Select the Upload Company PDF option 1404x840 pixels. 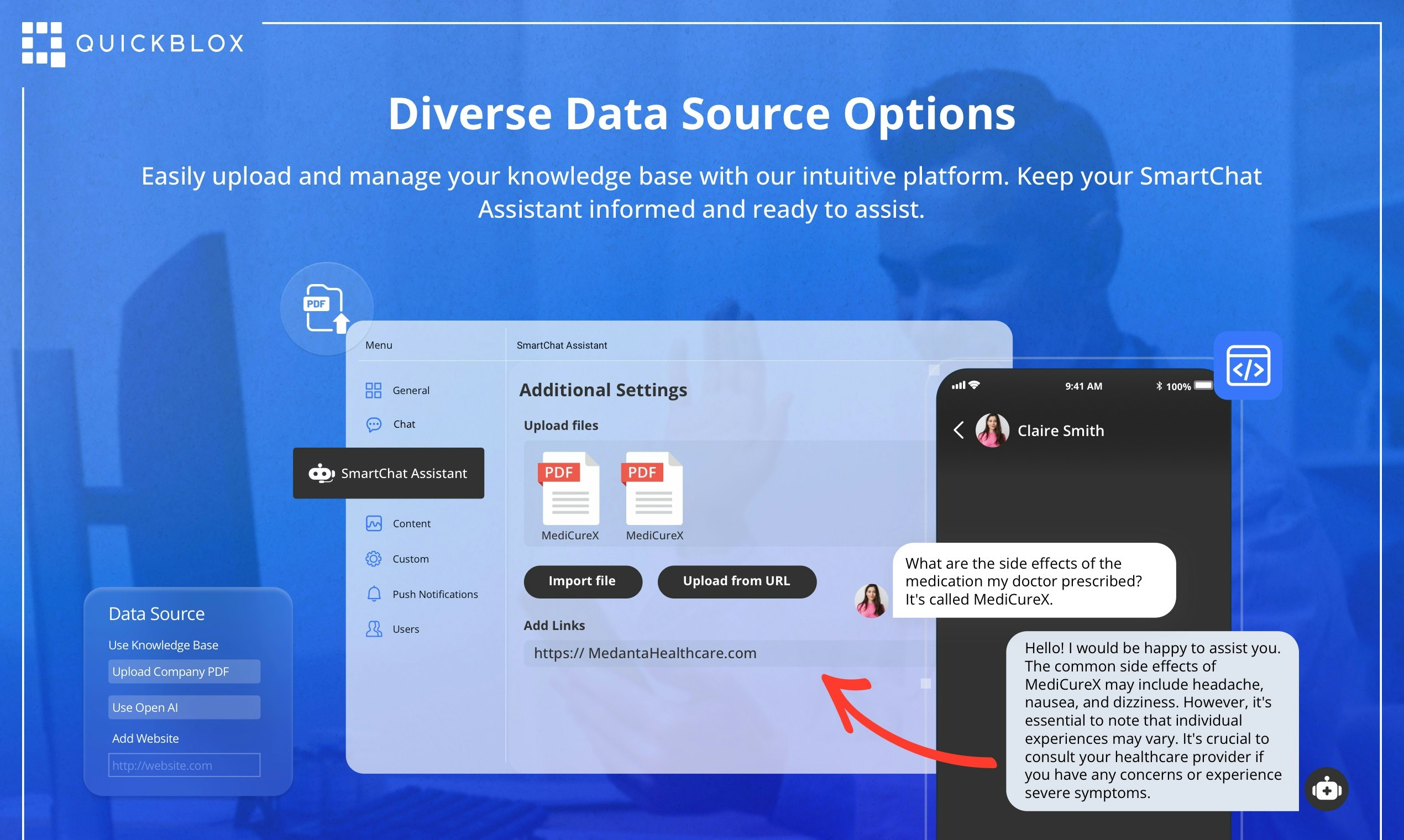point(184,672)
